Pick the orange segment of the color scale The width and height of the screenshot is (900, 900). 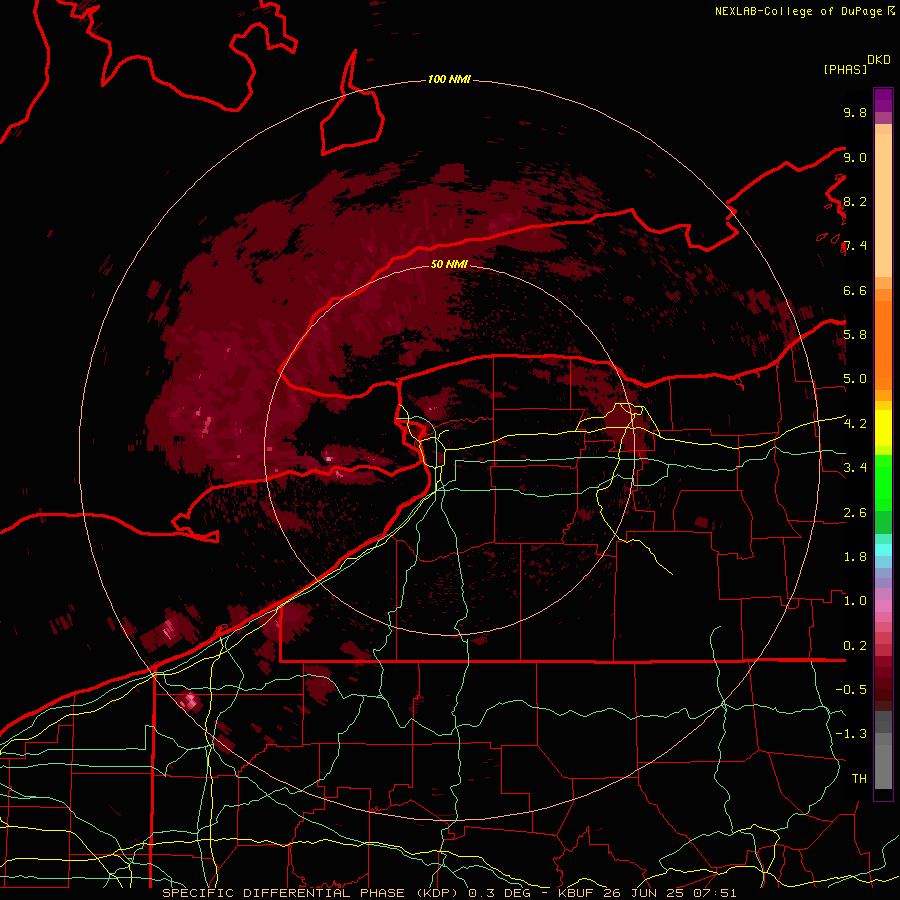883,345
